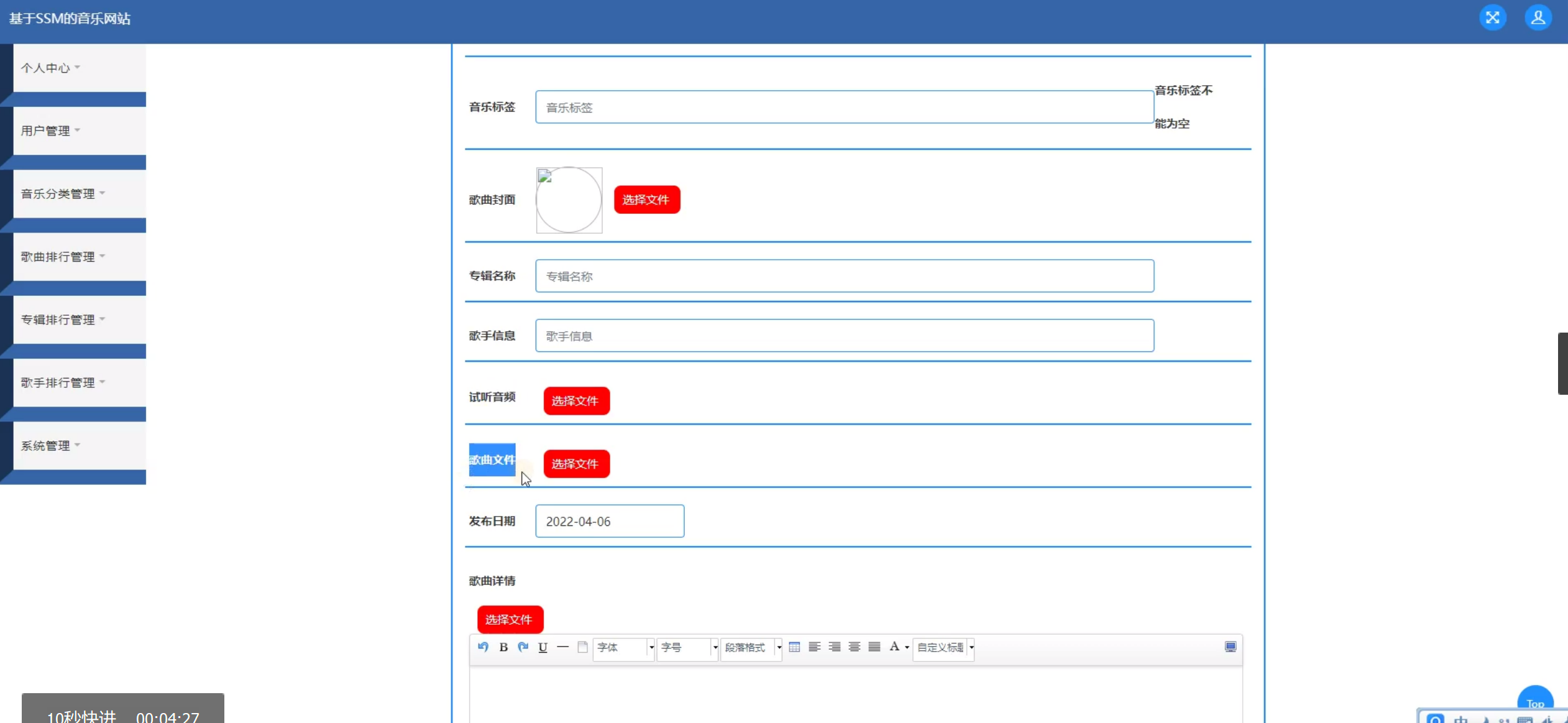This screenshot has width=1568, height=723.
Task: Focus the 专辑名称 input field
Action: [x=845, y=276]
